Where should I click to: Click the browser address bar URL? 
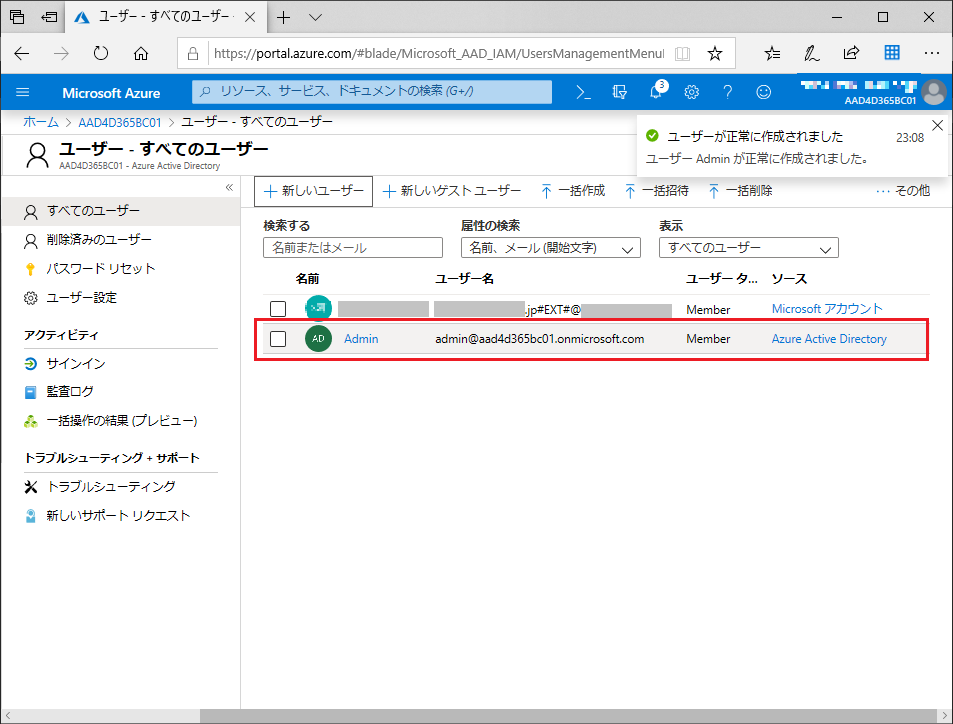439,53
